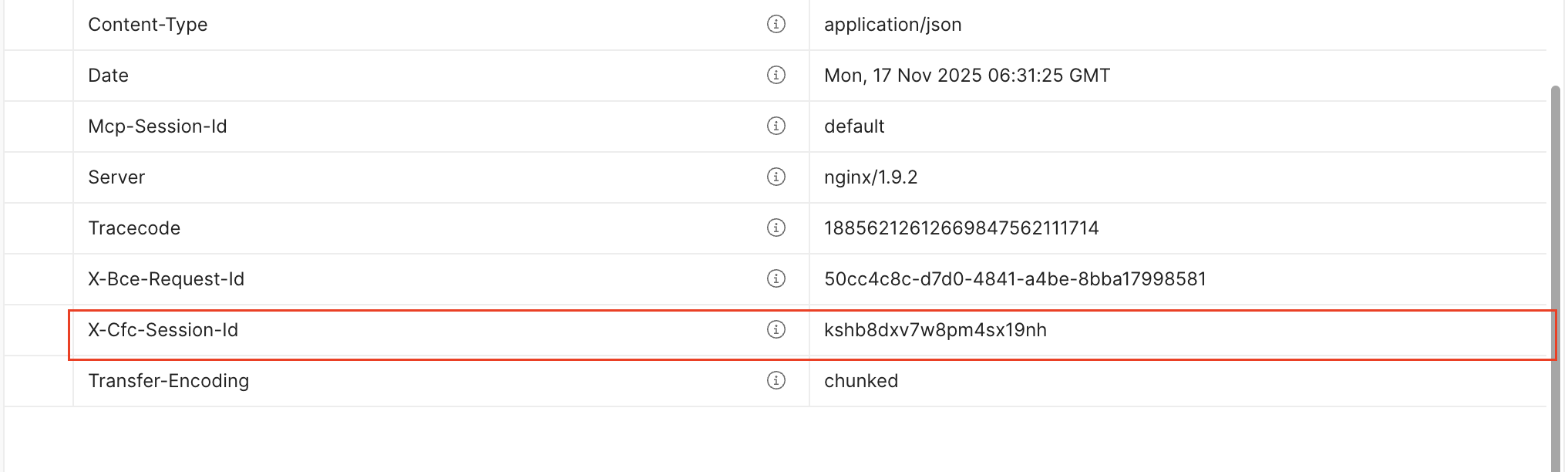
Task: Click info icon next to Date header
Action: [x=776, y=76]
